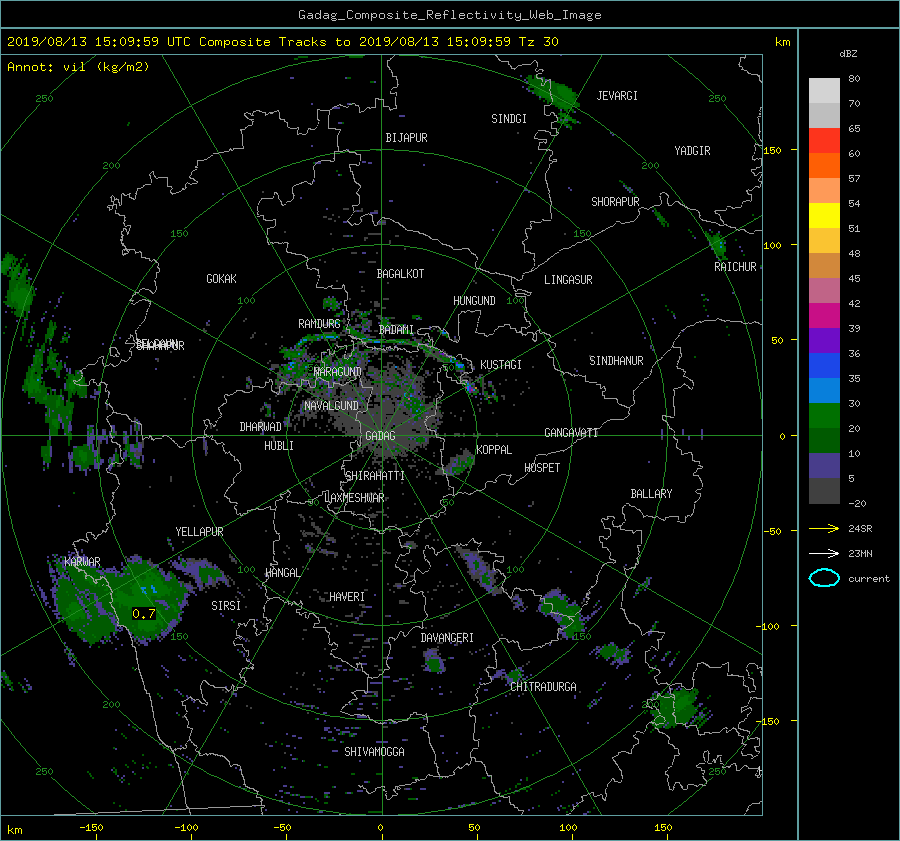Viewport: 900px width, 841px height.
Task: Click the BIJAPUR city label
Action: 406,138
